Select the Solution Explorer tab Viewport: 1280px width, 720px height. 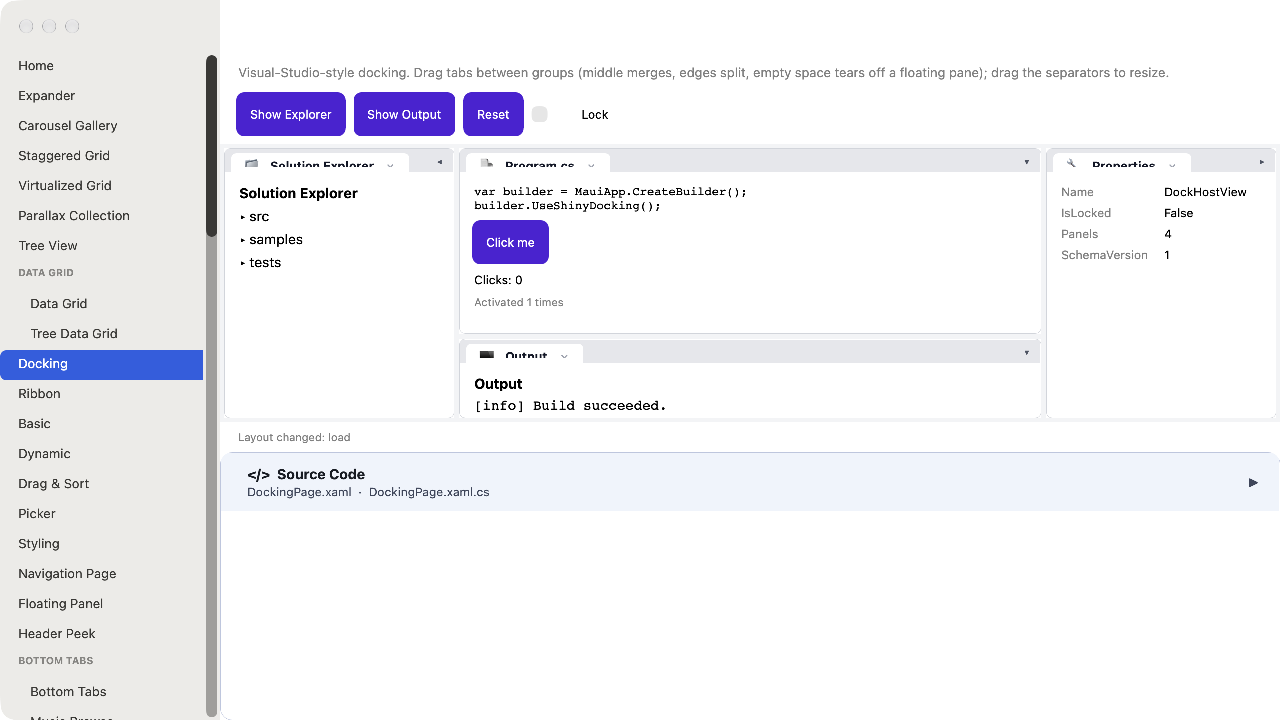[x=320, y=164]
